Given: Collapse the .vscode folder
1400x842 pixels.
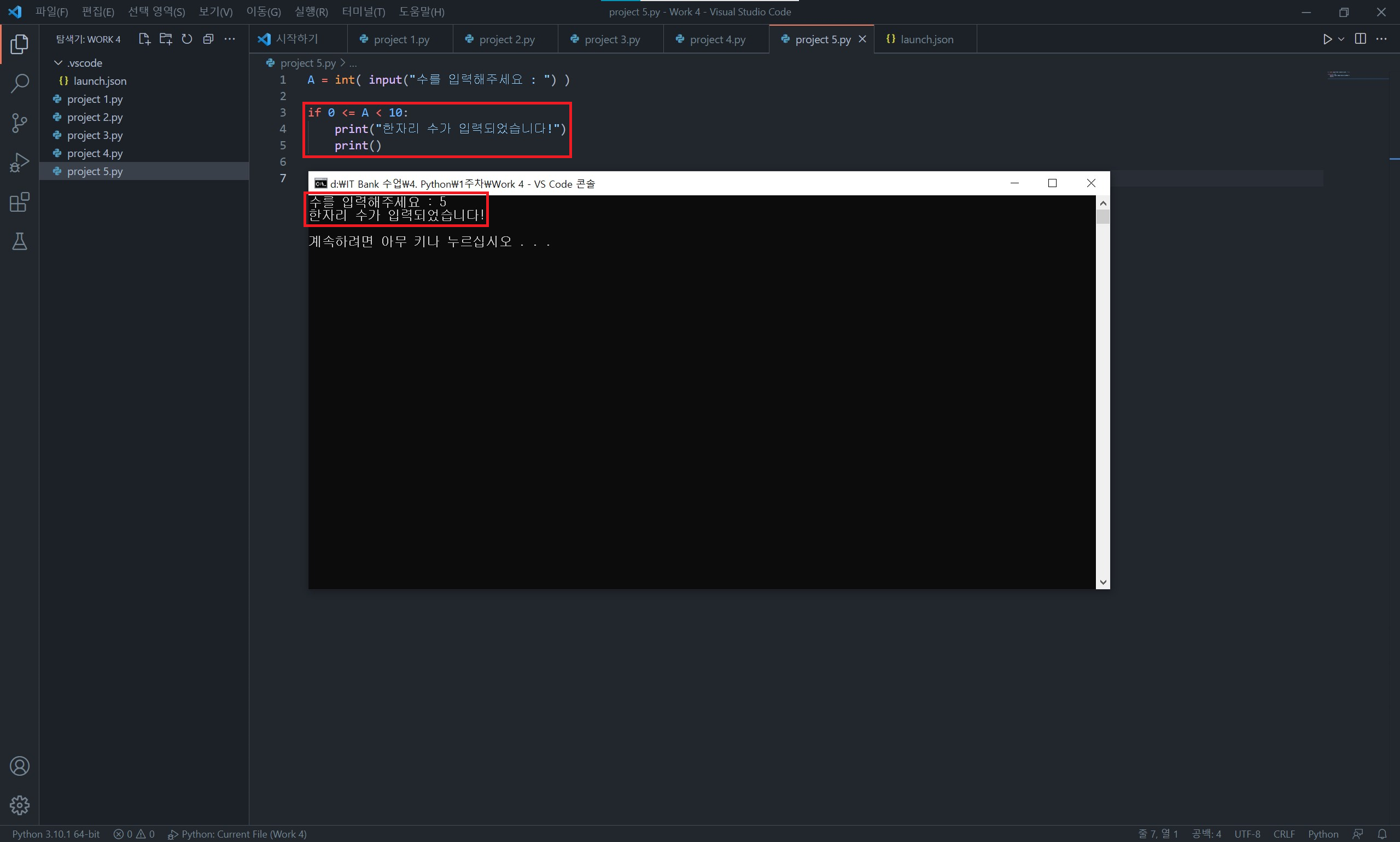Looking at the screenshot, I should click(59, 62).
